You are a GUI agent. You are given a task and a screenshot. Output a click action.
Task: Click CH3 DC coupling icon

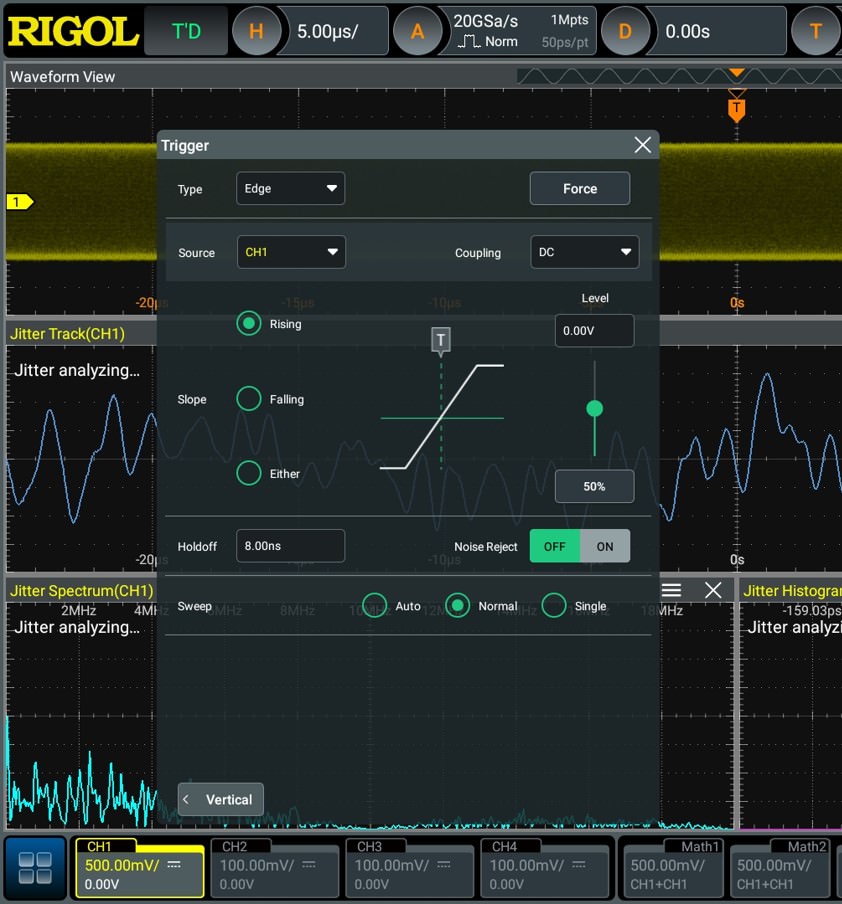pyautogui.click(x=443, y=864)
